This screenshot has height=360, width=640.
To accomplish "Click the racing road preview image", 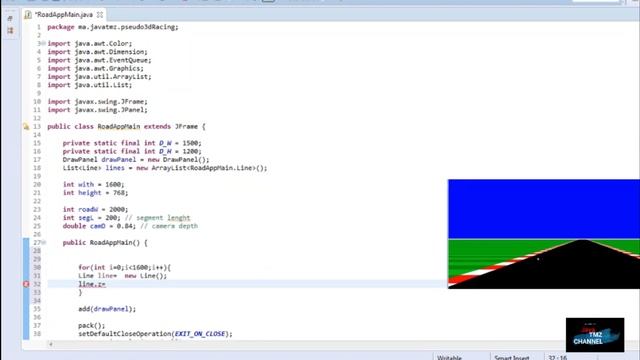I will [544, 234].
